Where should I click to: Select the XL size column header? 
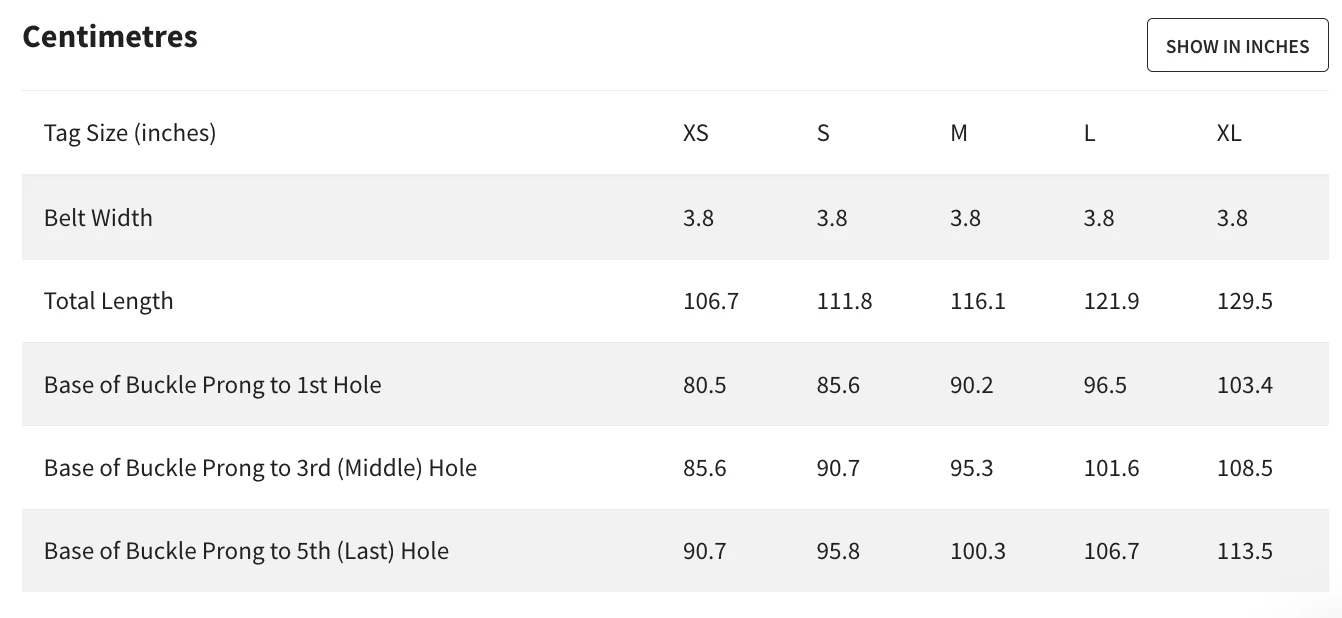point(1229,133)
